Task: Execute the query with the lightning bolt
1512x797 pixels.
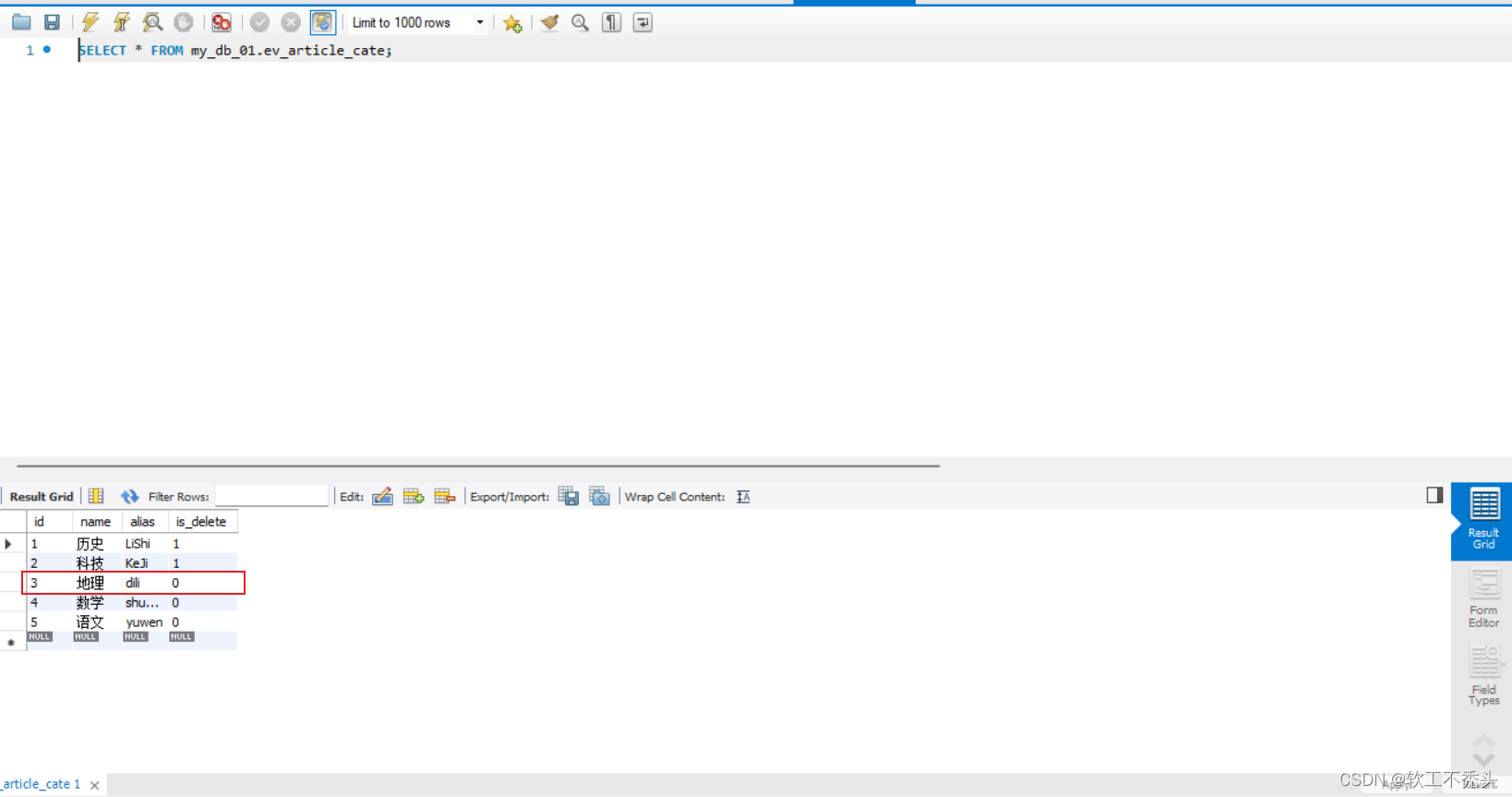Action: coord(90,22)
